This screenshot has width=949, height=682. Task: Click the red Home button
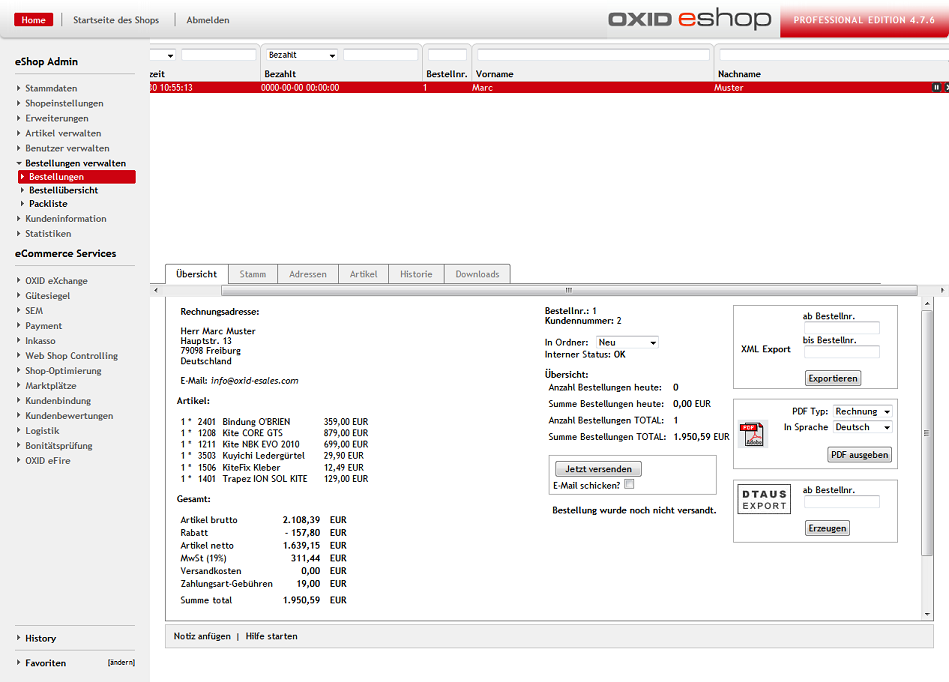click(34, 20)
